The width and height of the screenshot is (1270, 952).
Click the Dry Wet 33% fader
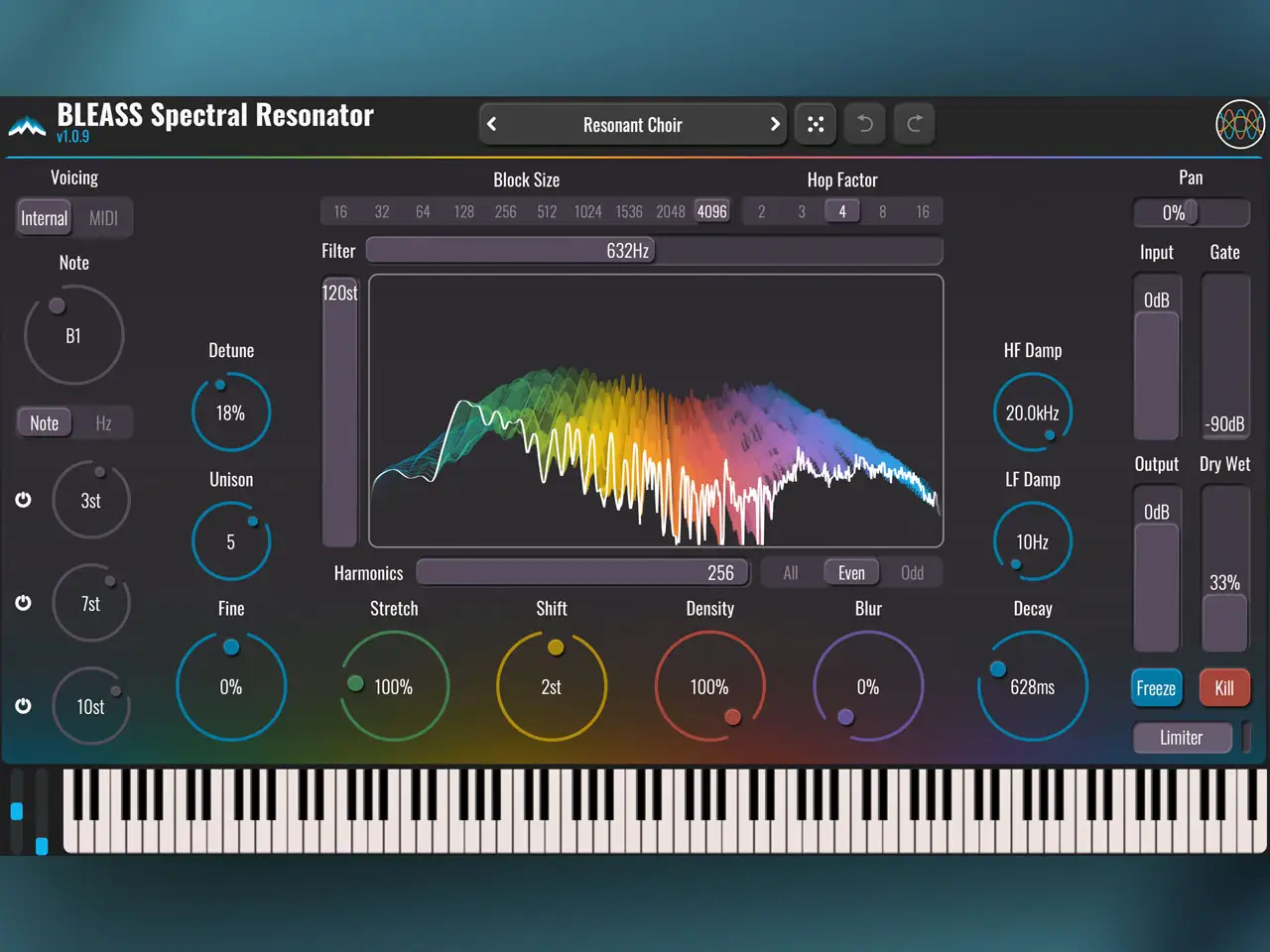[1225, 569]
